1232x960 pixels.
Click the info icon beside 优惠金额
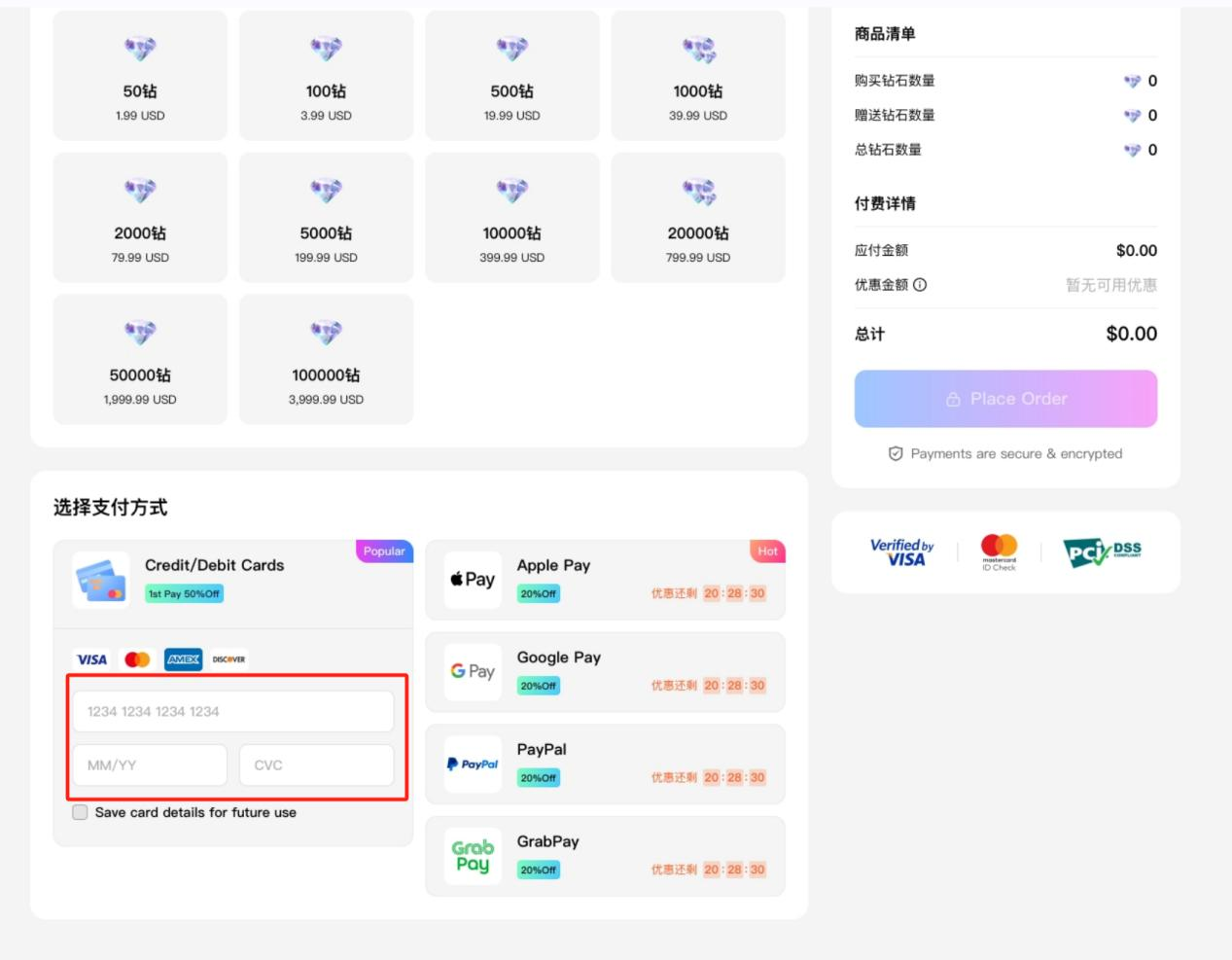(920, 285)
